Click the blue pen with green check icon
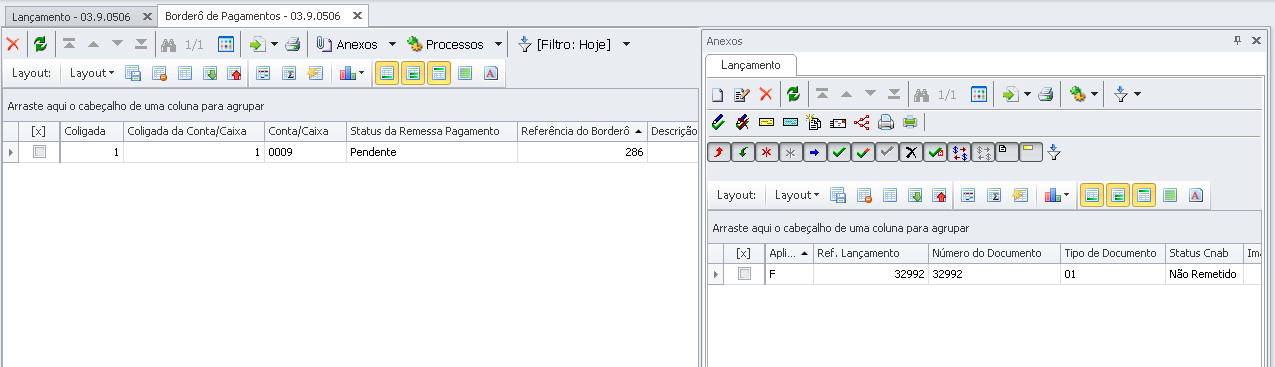 (718, 123)
